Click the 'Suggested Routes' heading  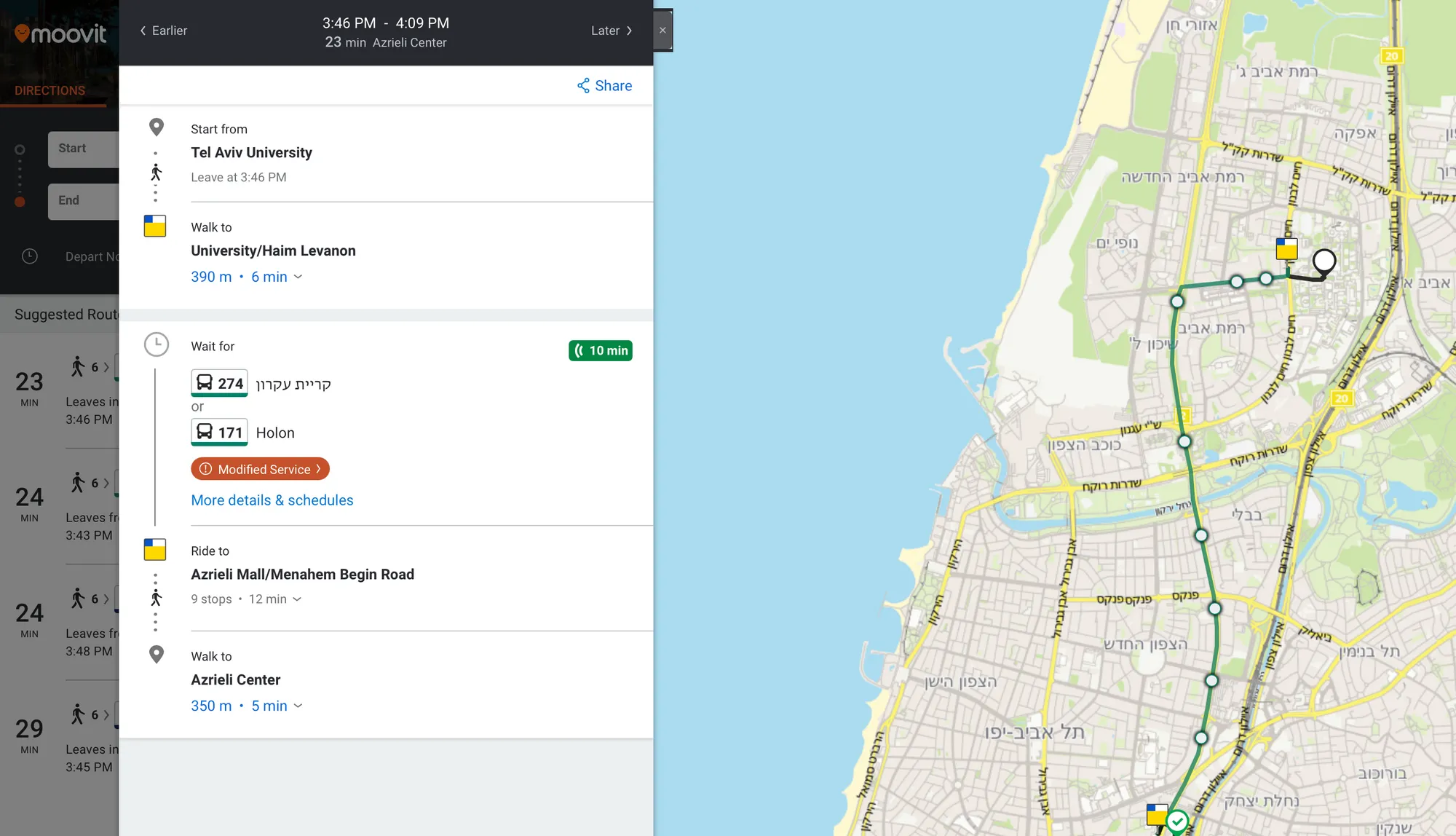click(66, 314)
